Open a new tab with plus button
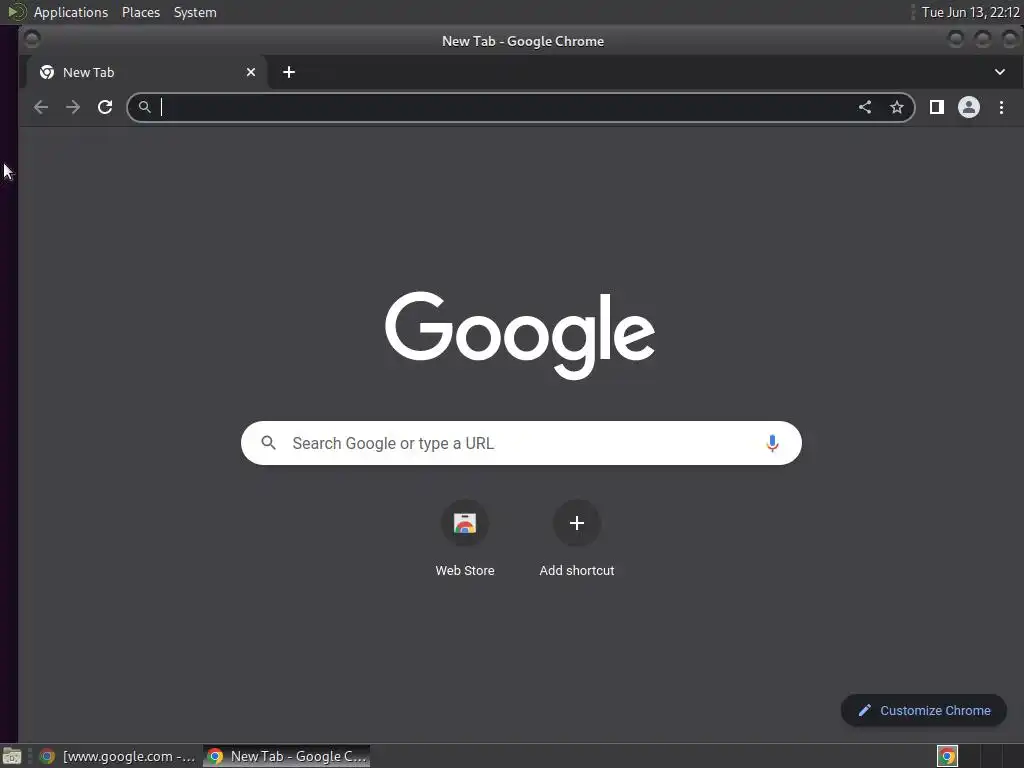The height and width of the screenshot is (768, 1024). 289,72
